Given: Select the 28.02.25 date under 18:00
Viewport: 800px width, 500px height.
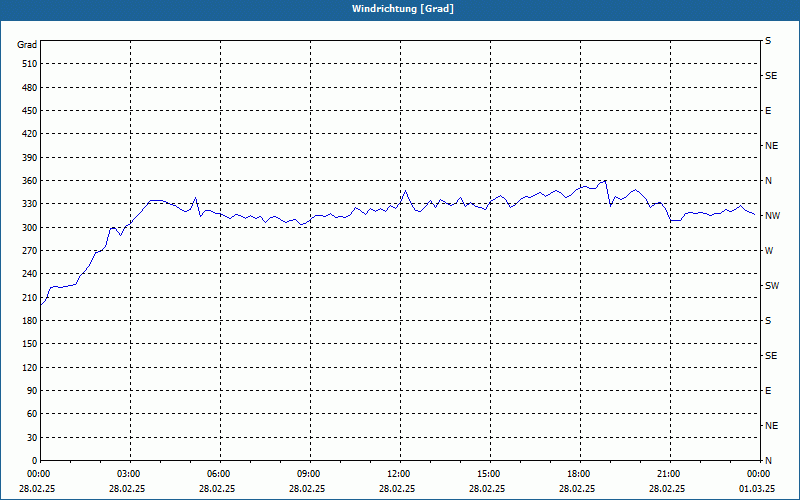Looking at the screenshot, I should click(577, 489).
